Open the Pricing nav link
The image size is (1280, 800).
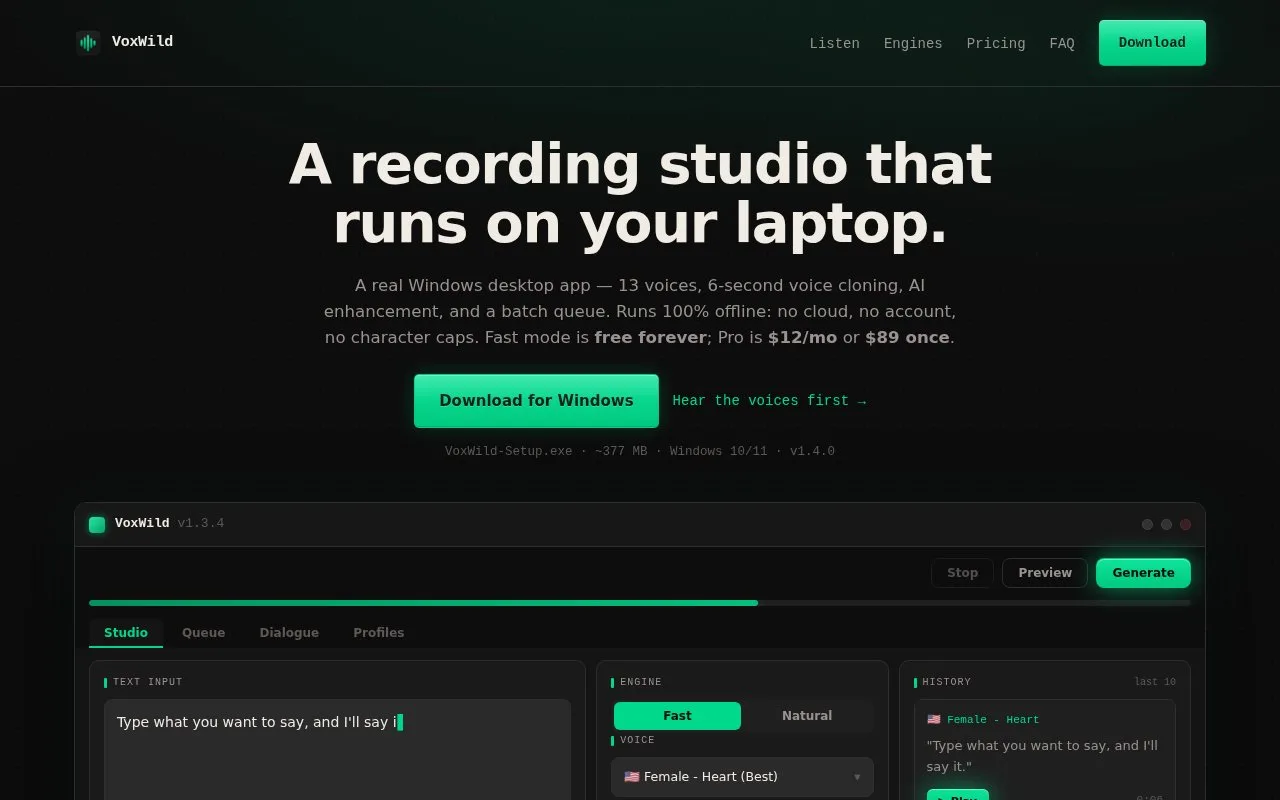[996, 44]
